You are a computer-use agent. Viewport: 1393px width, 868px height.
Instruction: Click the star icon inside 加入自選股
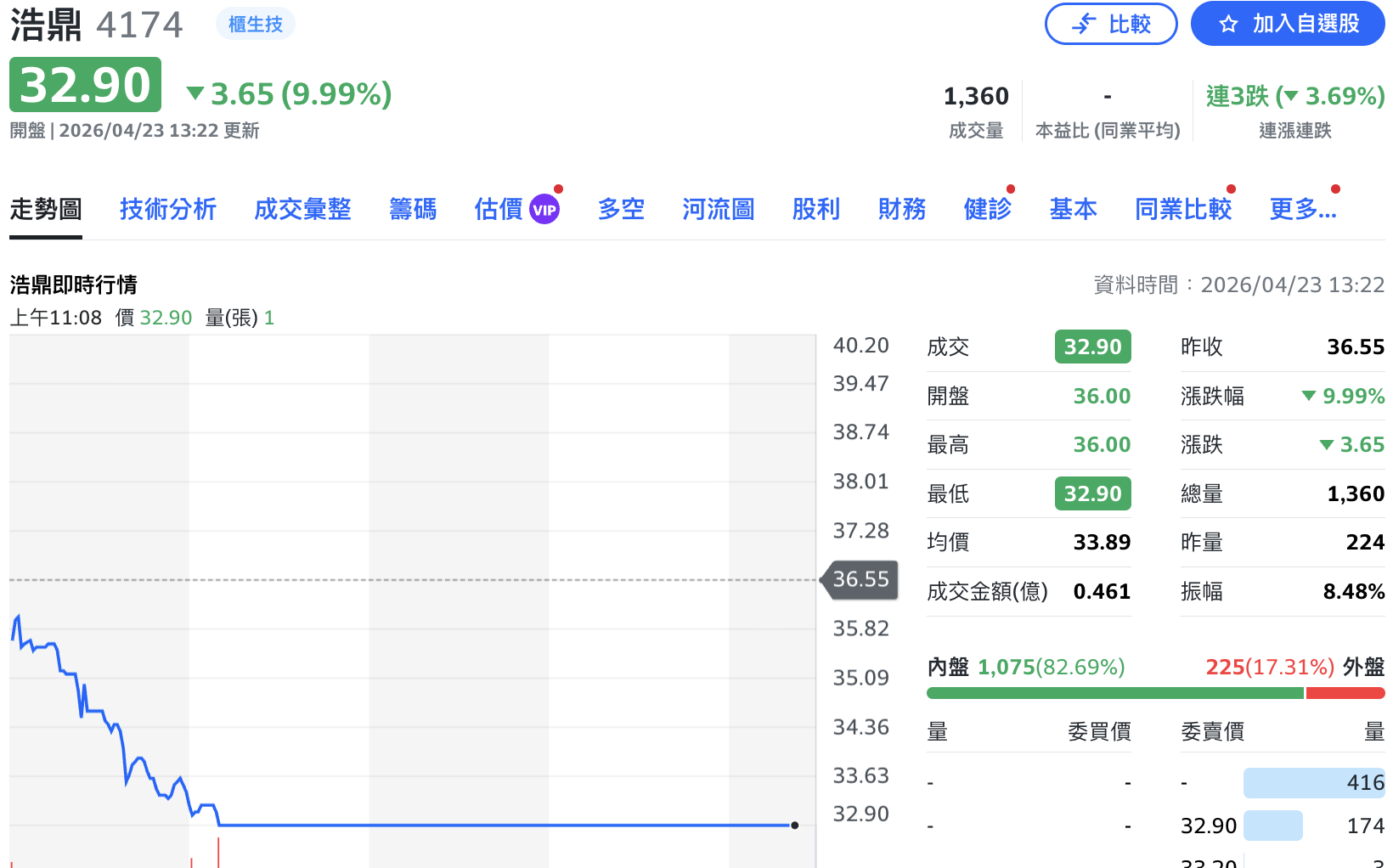coord(1228,24)
